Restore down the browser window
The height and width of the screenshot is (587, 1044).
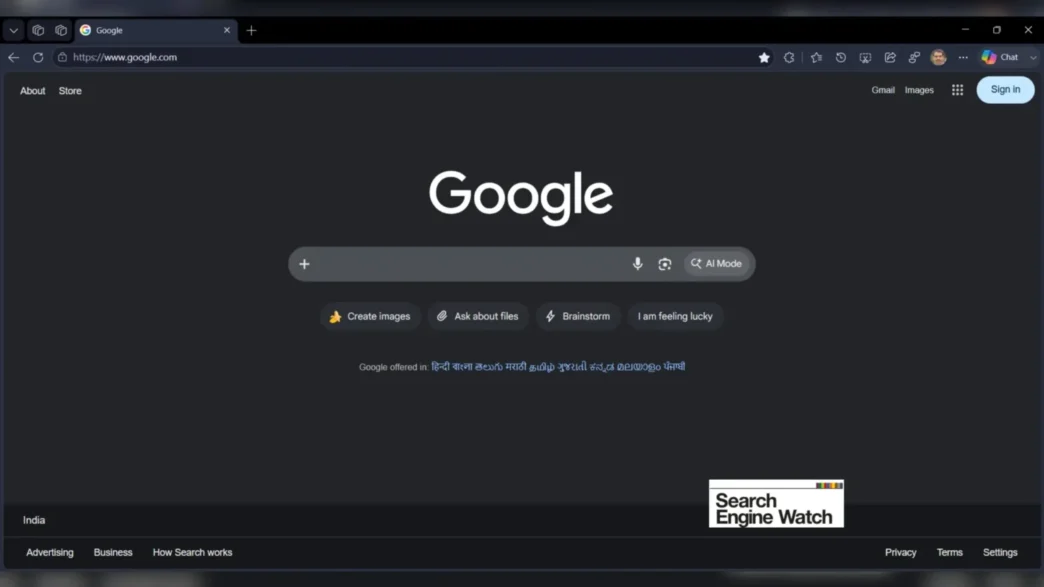tap(997, 30)
